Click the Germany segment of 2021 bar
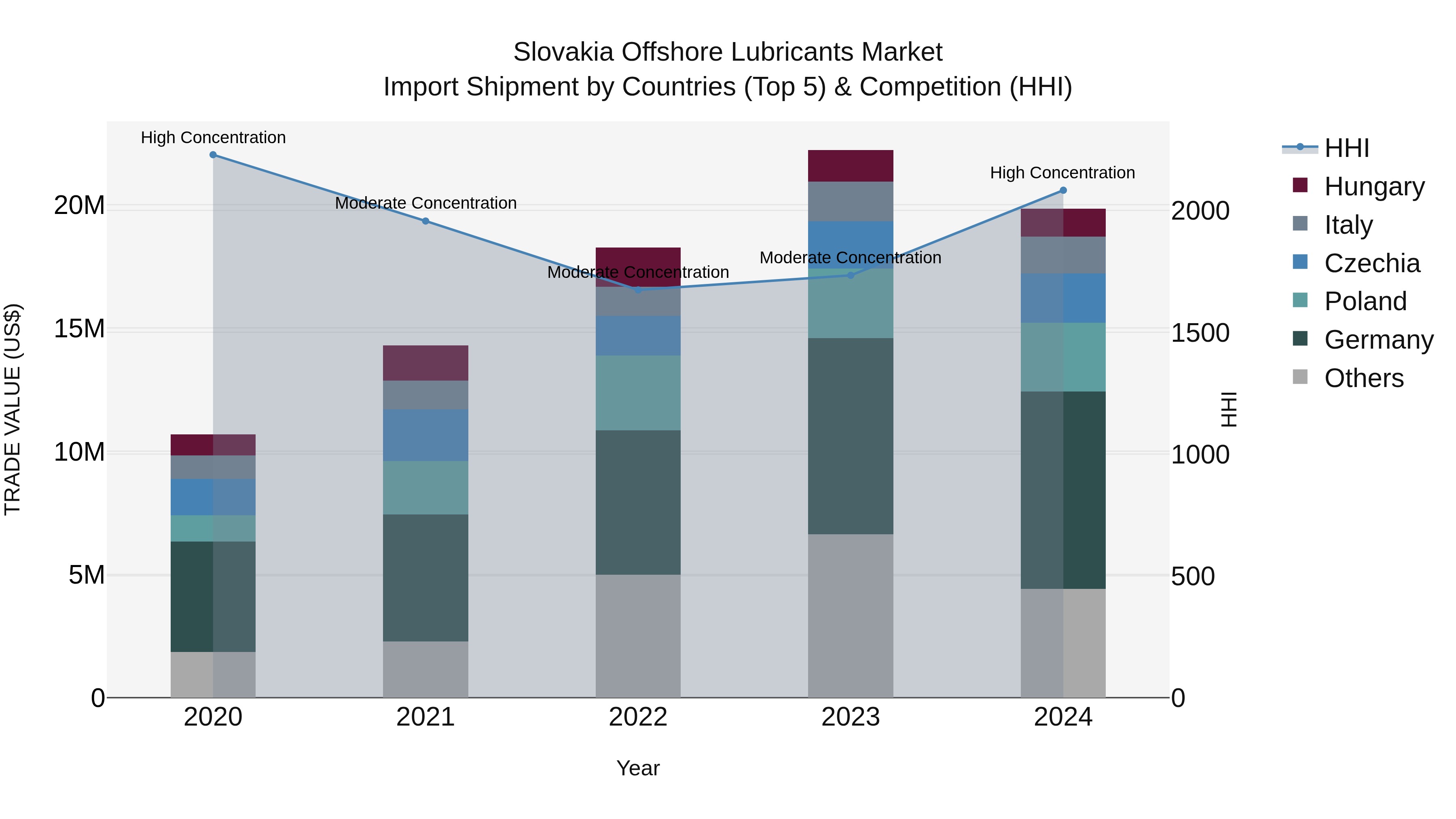The image size is (1456, 819). coord(425,578)
